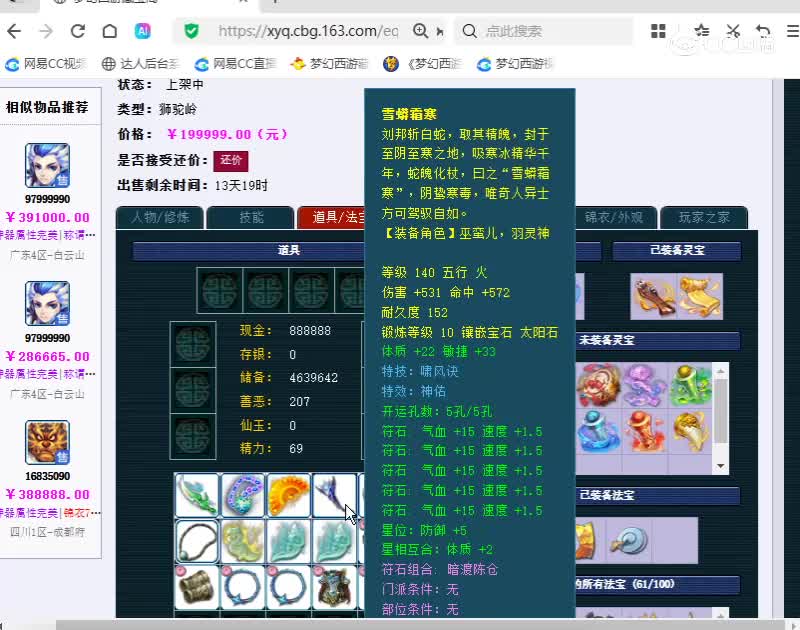Click the 相似物品推荐 header
Viewport: 800px width, 630px height.
[47, 107]
